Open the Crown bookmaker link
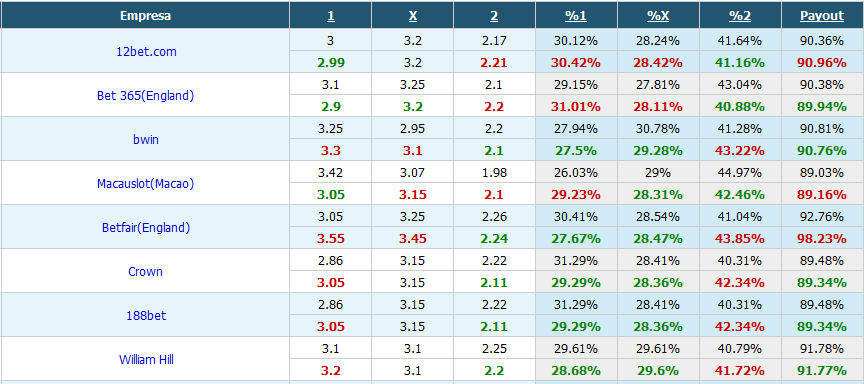This screenshot has width=864, height=384. 145,272
